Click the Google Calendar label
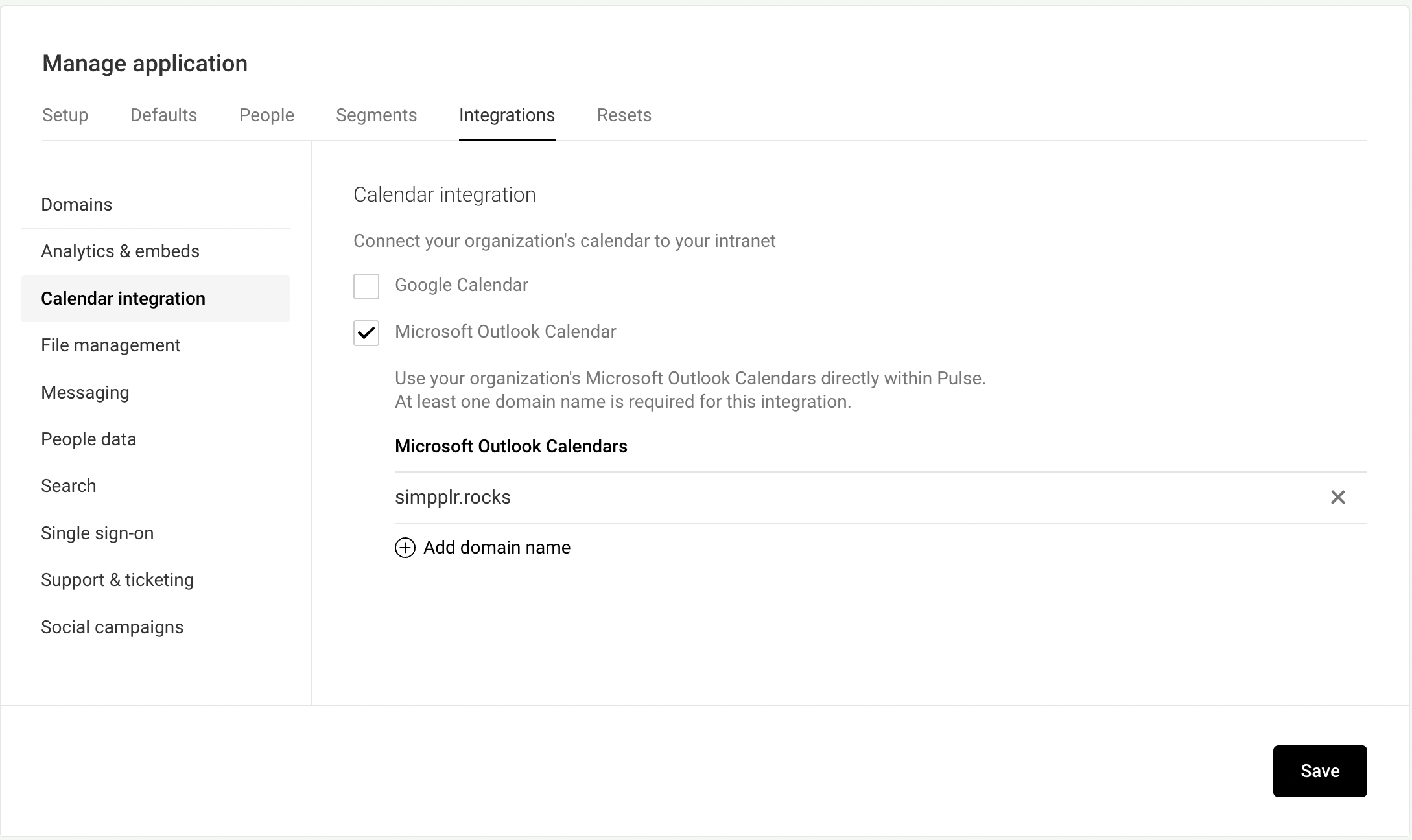Image resolution: width=1412 pixels, height=840 pixels. point(462,285)
